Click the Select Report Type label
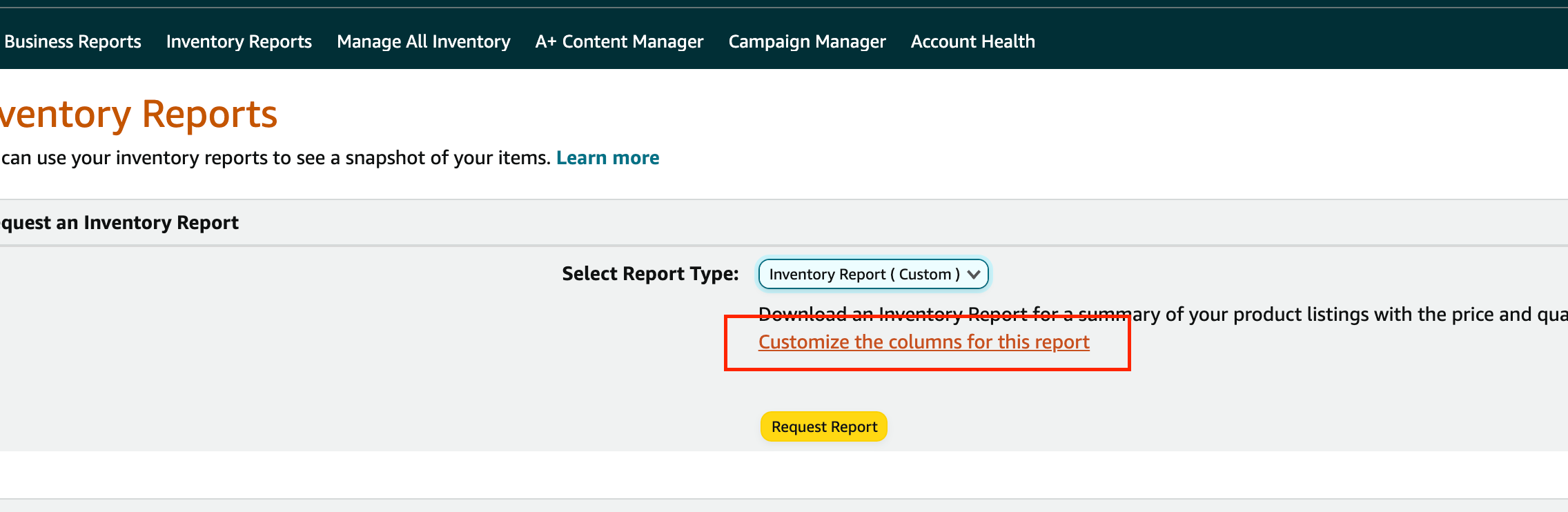The image size is (1568, 512). coord(650,274)
